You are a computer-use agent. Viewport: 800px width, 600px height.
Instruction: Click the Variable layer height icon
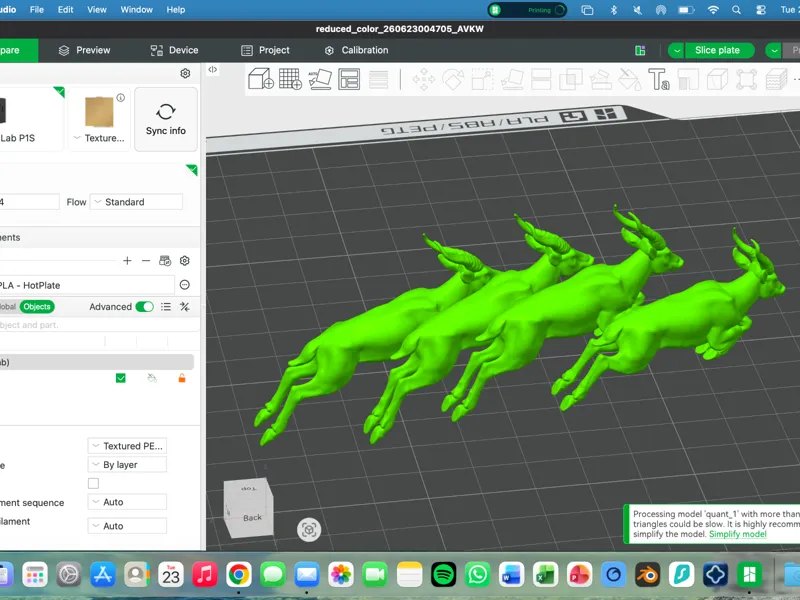379,79
